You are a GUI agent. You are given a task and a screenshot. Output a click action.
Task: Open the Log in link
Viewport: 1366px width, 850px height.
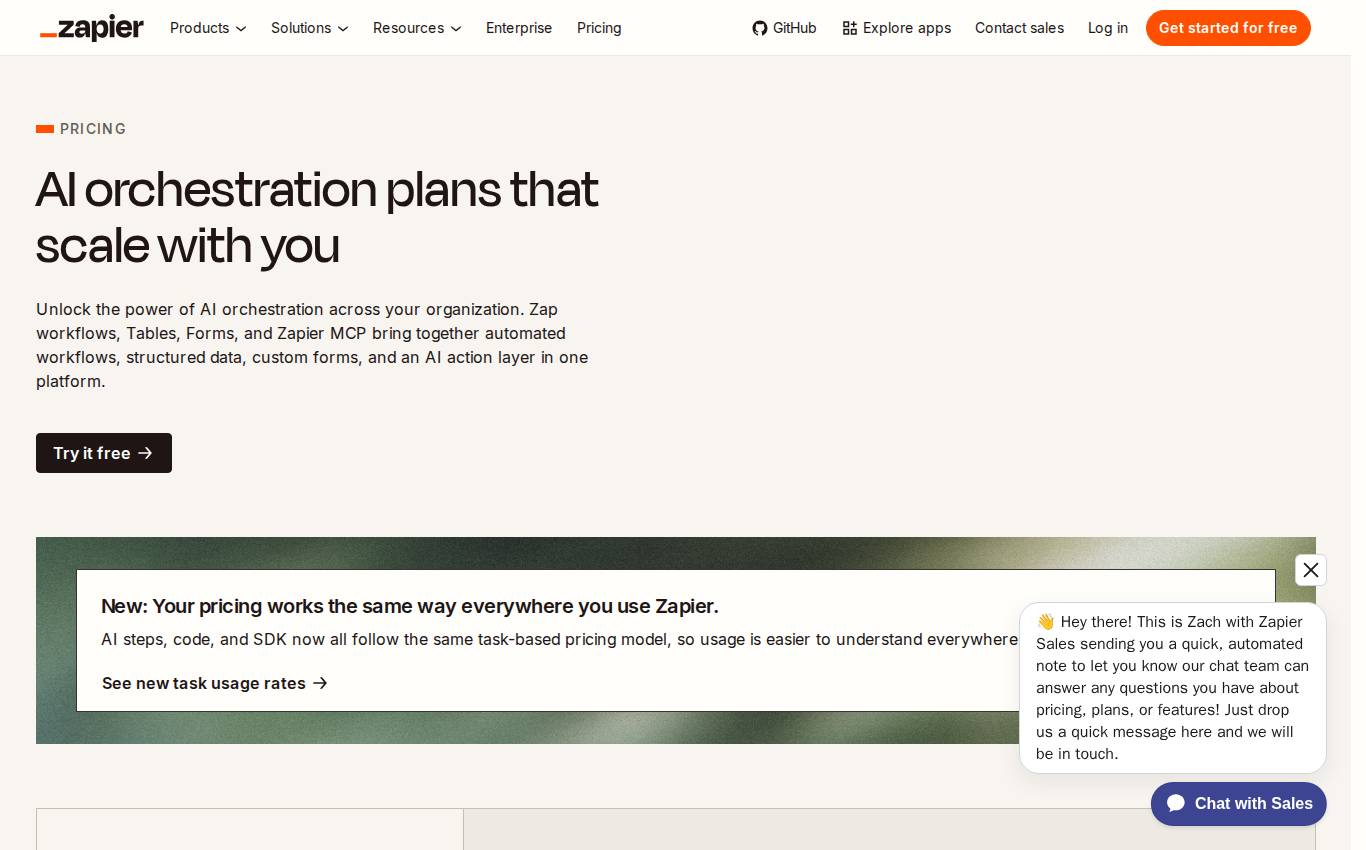click(x=1108, y=28)
